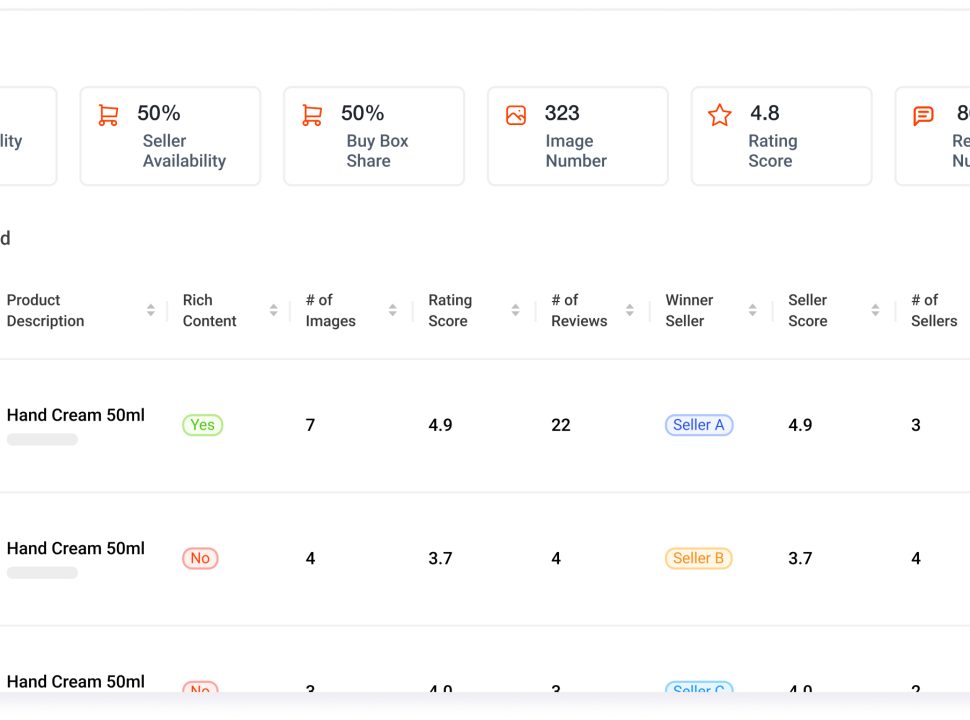This screenshot has width=970, height=720.
Task: Sort by # of Reviews column arrows
Action: [x=630, y=311]
